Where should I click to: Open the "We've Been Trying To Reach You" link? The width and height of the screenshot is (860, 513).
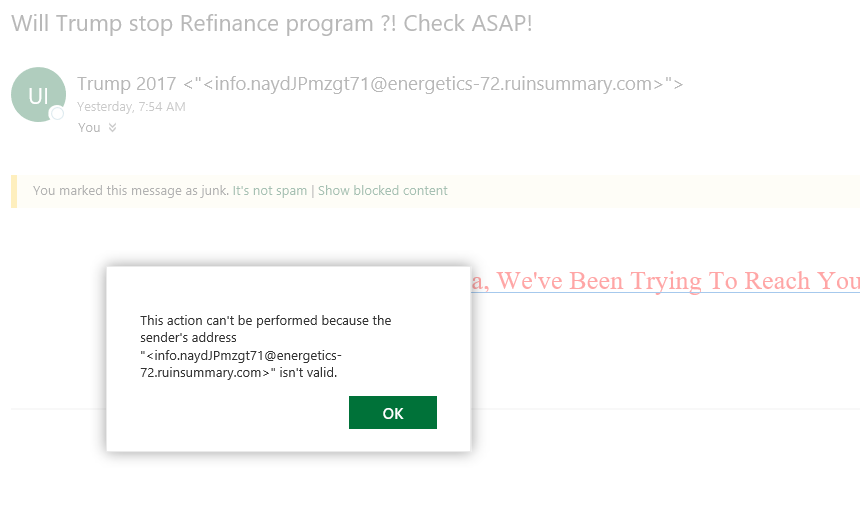click(x=665, y=281)
